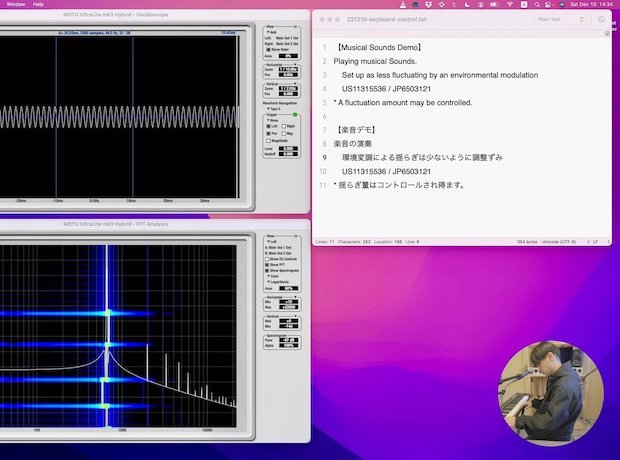This screenshot has height=460, width=620.
Task: Click the collapse icon on the FFT View panel
Action: click(295, 236)
